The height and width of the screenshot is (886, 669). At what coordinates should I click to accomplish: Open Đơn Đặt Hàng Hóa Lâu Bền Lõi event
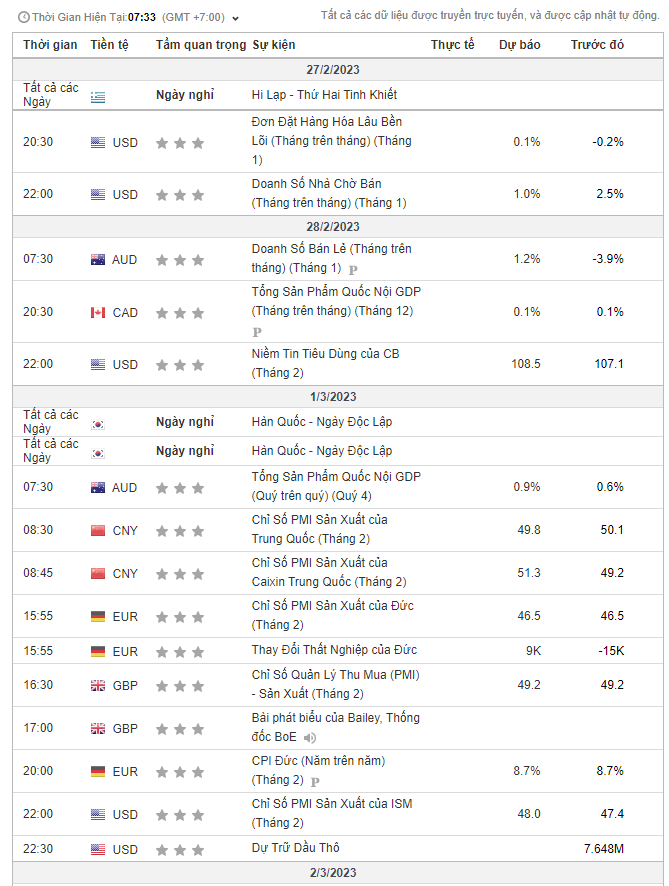click(x=332, y=141)
